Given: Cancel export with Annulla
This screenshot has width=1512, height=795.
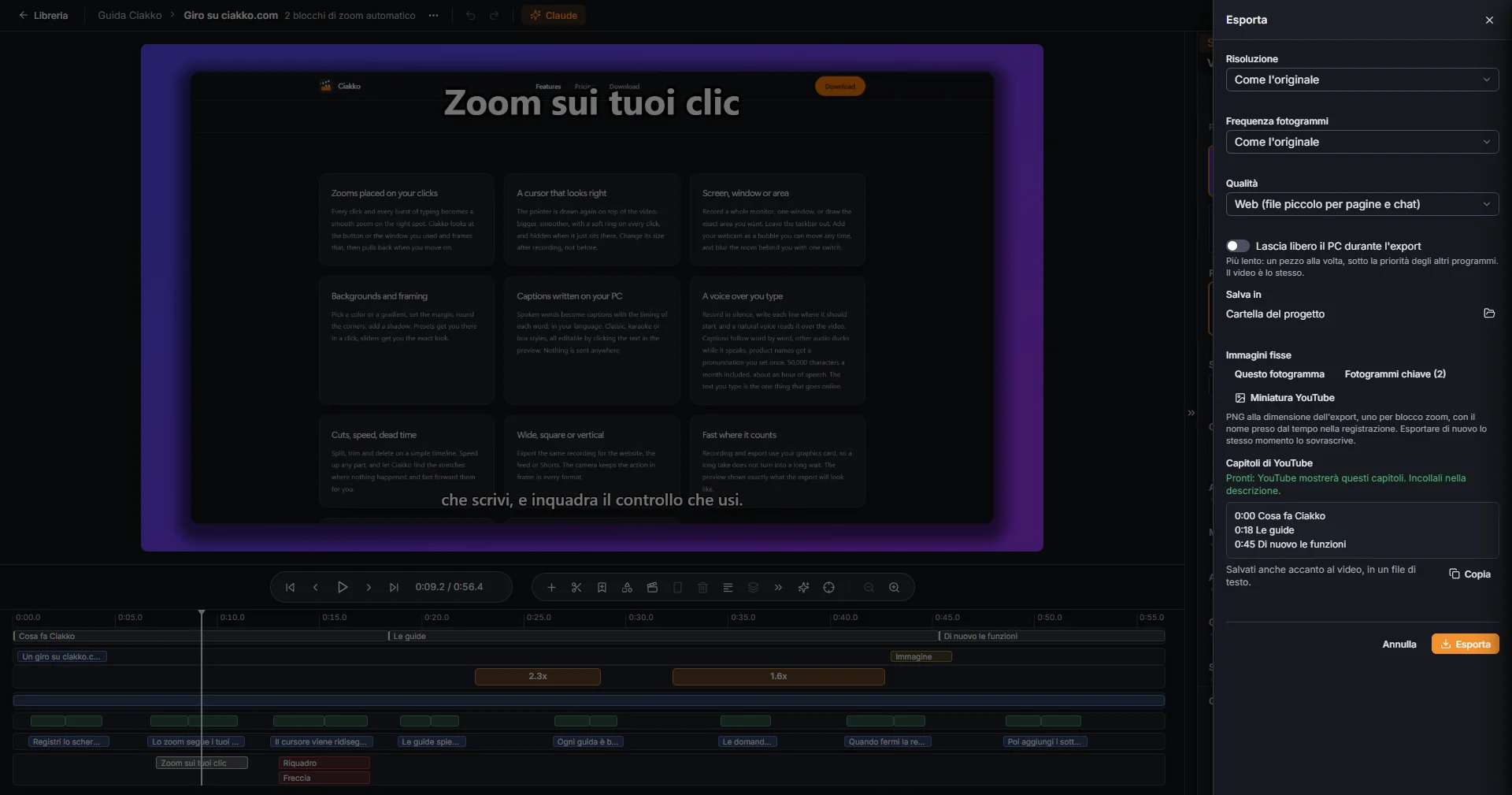Looking at the screenshot, I should [x=1399, y=644].
